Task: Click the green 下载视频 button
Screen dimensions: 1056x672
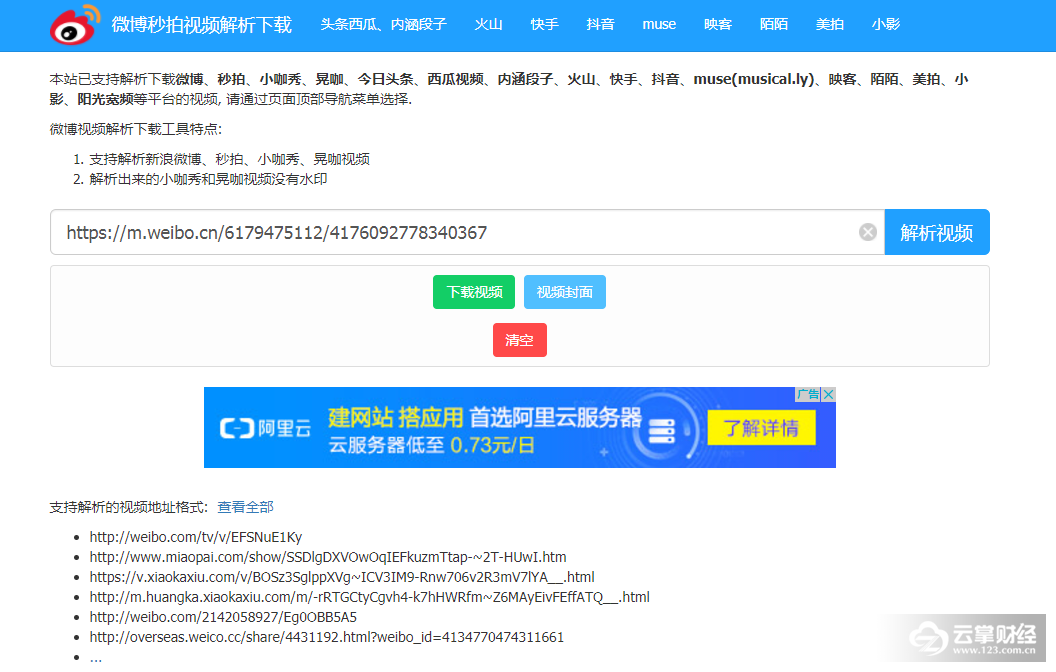Action: coord(474,292)
